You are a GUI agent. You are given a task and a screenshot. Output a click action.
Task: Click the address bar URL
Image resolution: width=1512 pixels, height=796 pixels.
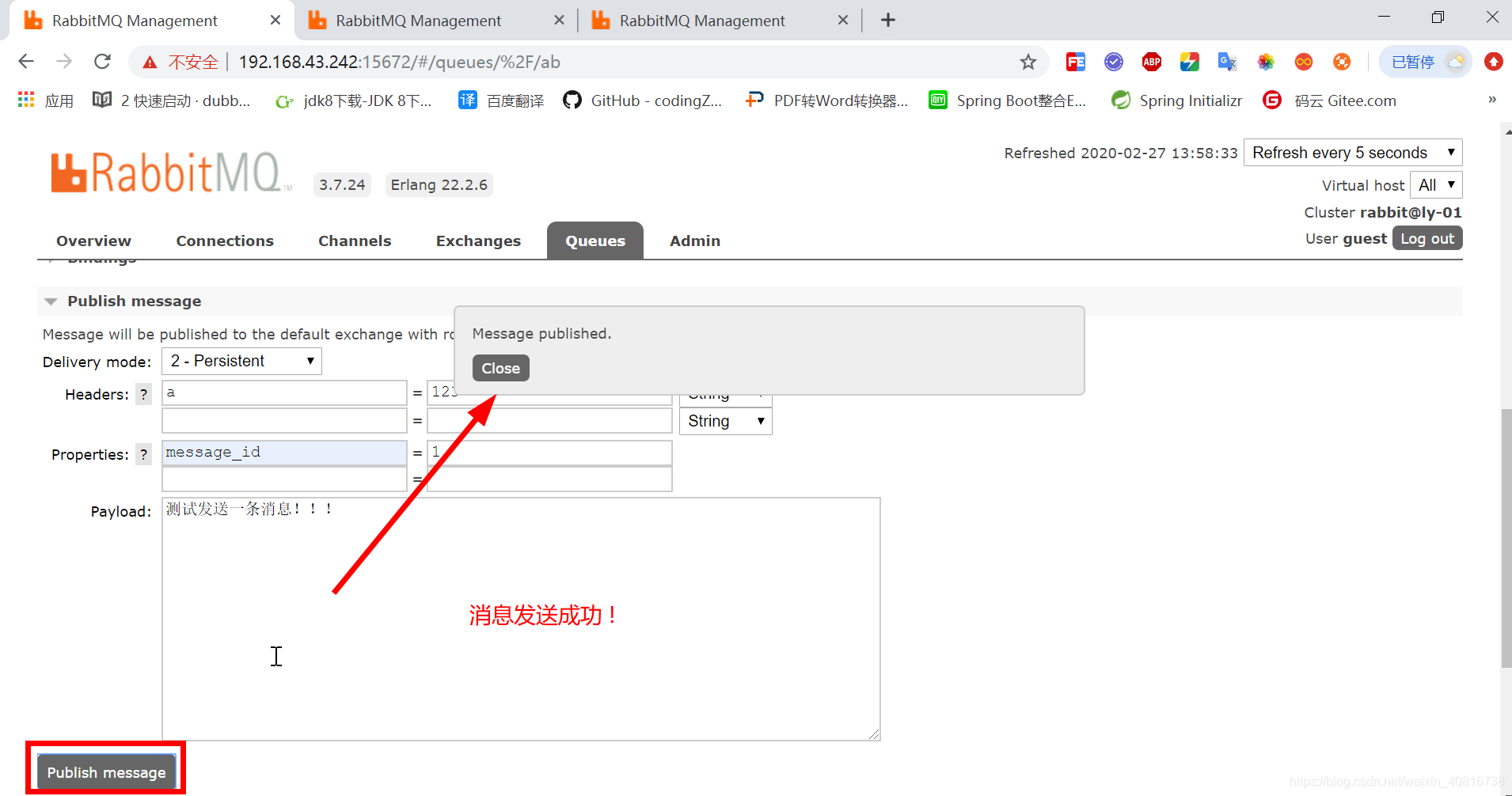400,62
